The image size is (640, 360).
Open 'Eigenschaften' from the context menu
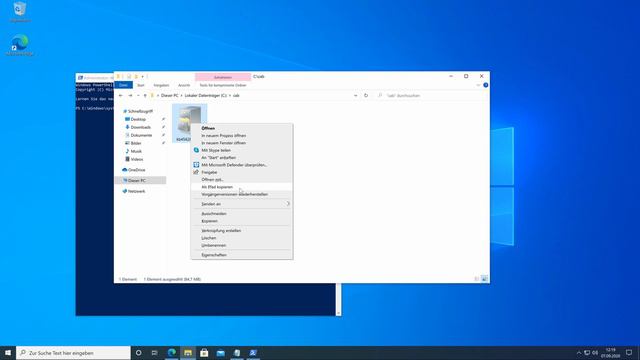coord(214,255)
